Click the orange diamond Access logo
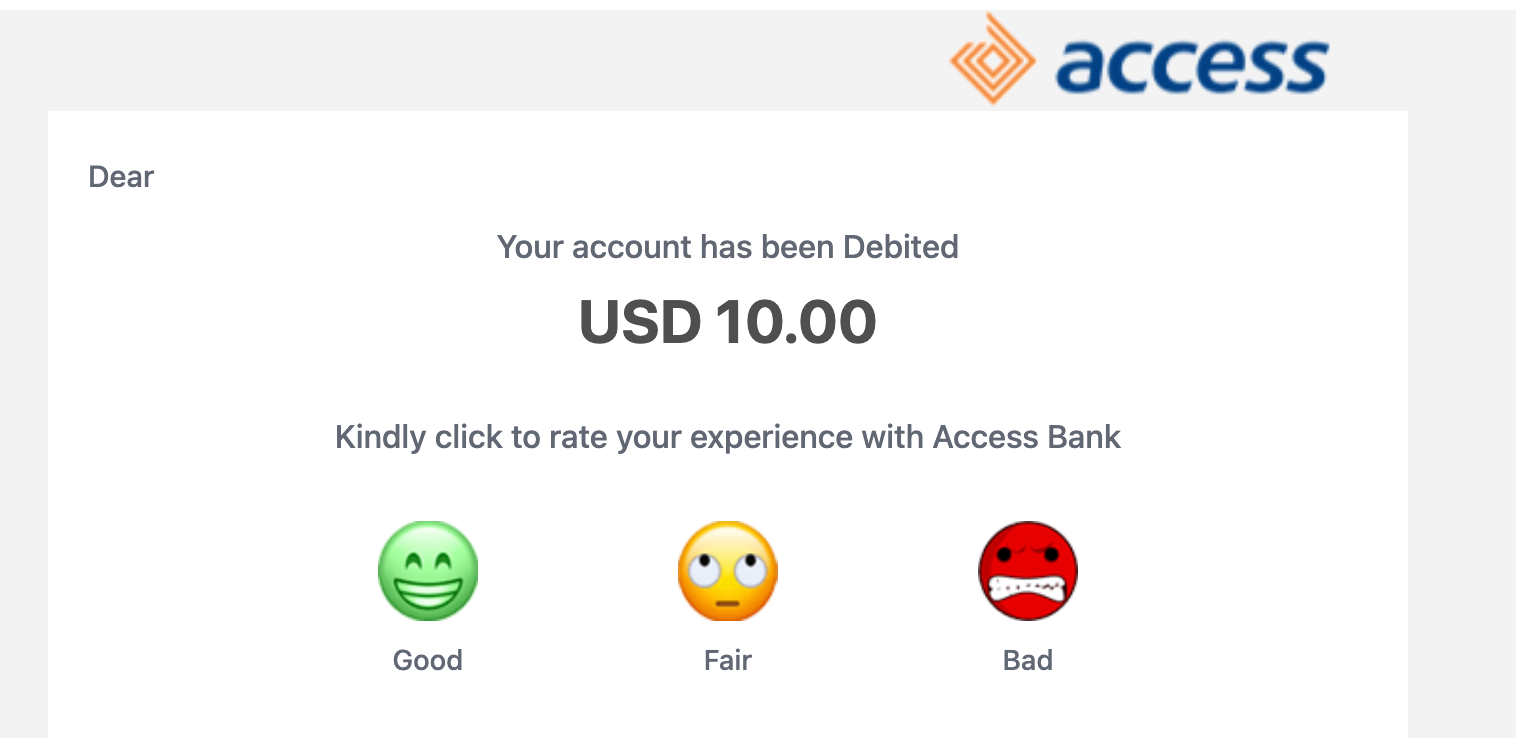Screen dimensions: 1516x738 [x=991, y=58]
